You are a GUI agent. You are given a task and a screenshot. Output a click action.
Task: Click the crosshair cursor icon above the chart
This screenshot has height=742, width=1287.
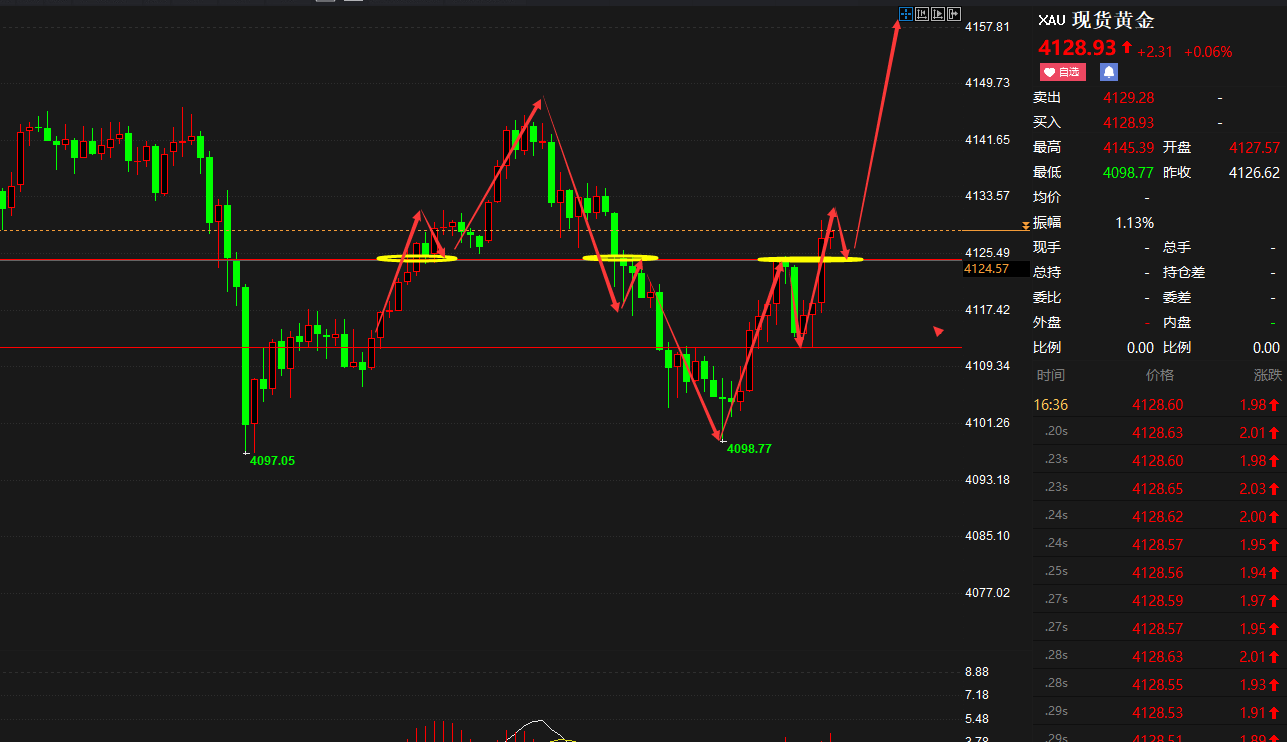click(x=905, y=14)
